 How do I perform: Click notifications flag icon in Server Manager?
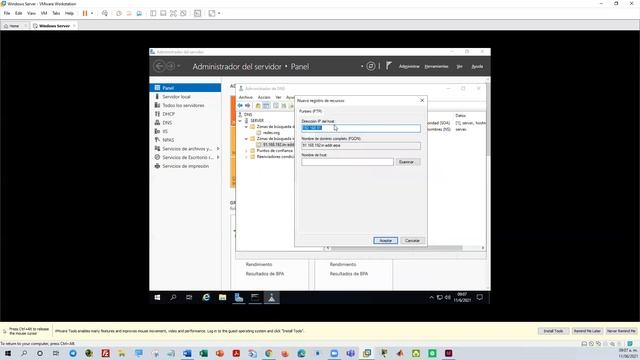389,66
